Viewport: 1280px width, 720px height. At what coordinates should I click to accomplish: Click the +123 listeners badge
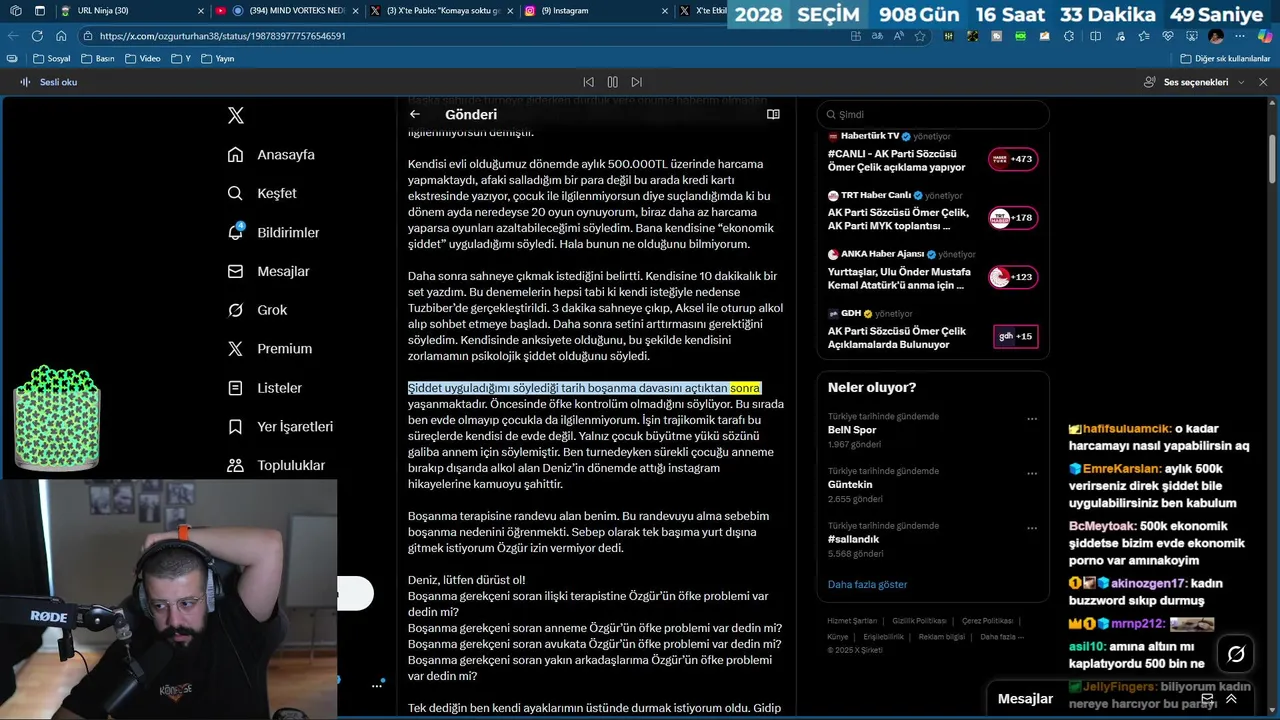[1013, 277]
